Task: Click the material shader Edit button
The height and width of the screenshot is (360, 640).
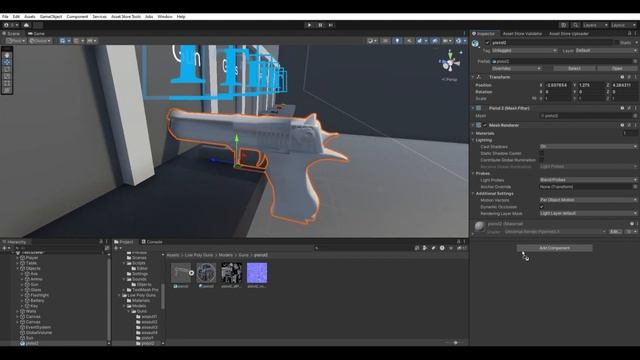Action: click(x=615, y=231)
